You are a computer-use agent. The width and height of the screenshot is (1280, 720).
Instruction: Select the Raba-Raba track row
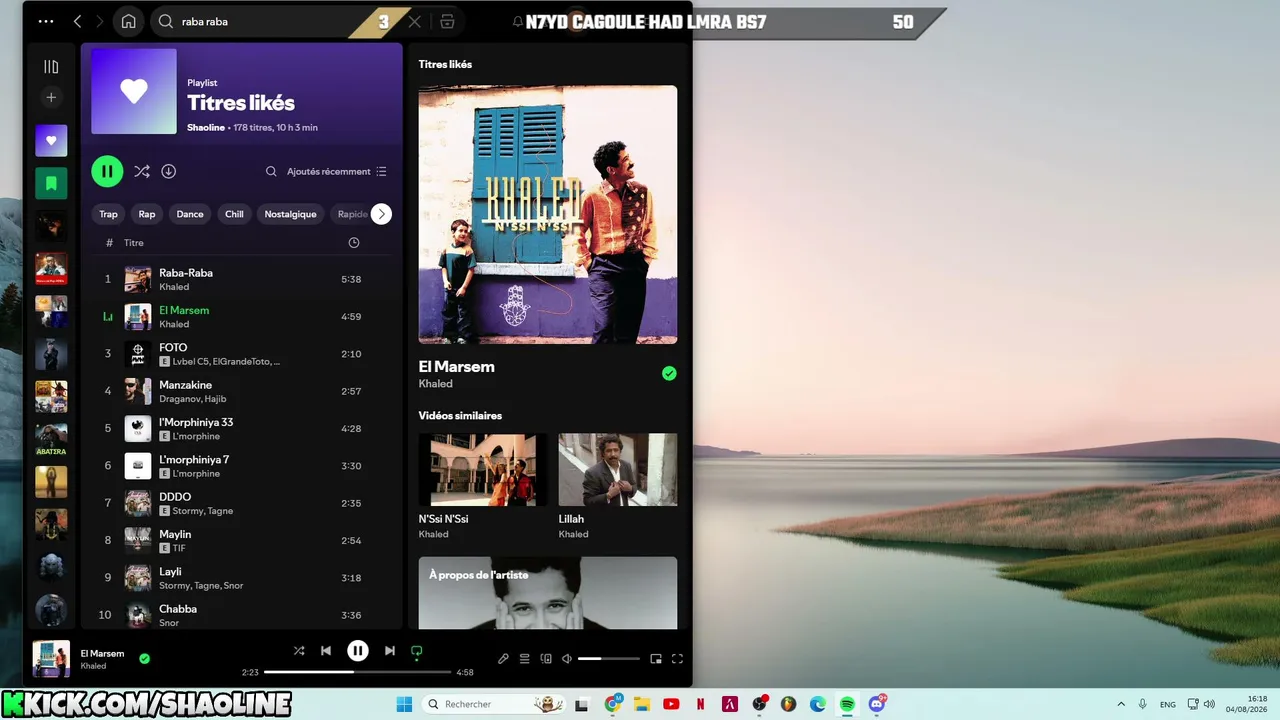(242, 279)
